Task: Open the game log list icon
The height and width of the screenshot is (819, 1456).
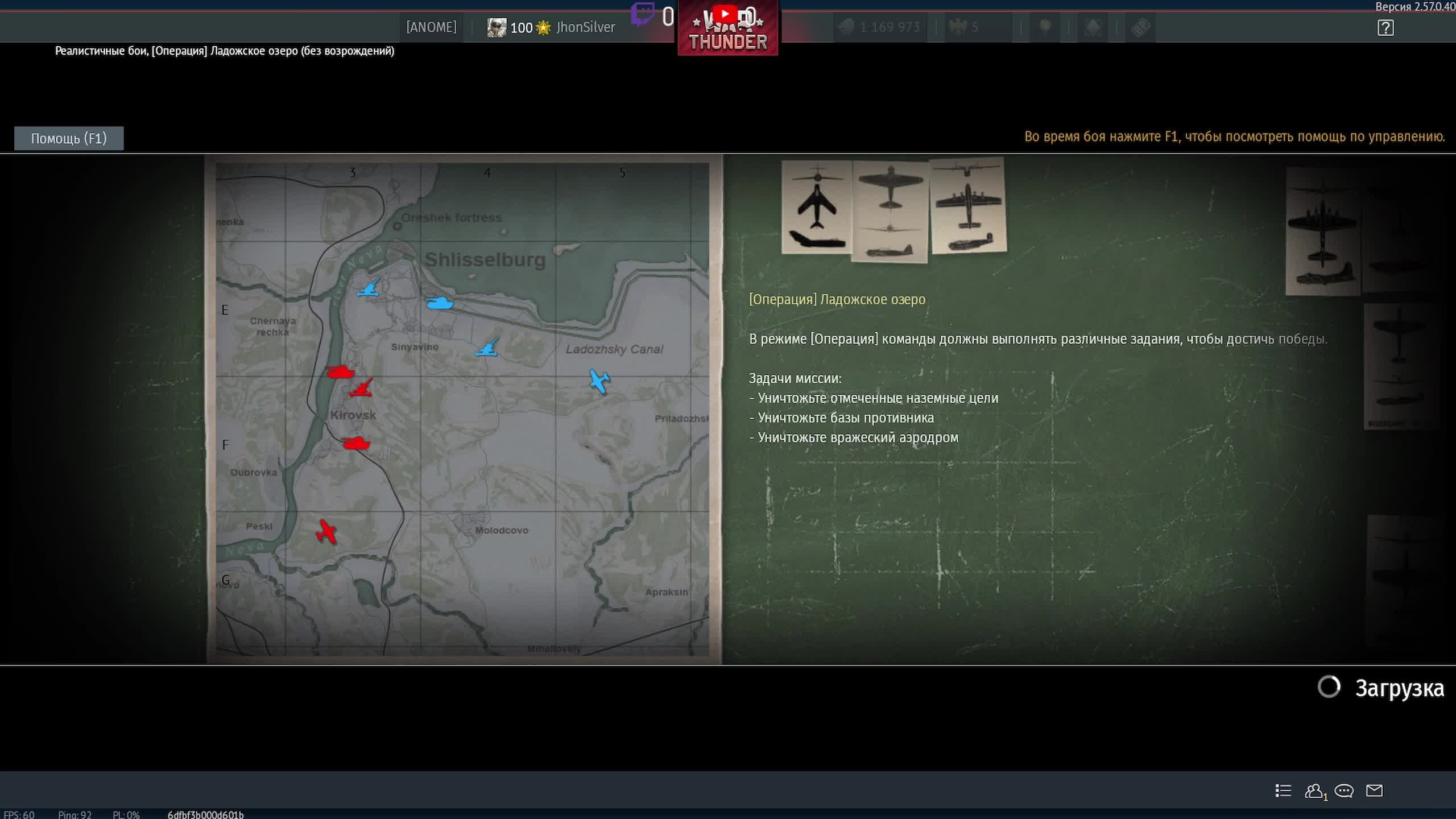Action: click(x=1283, y=791)
